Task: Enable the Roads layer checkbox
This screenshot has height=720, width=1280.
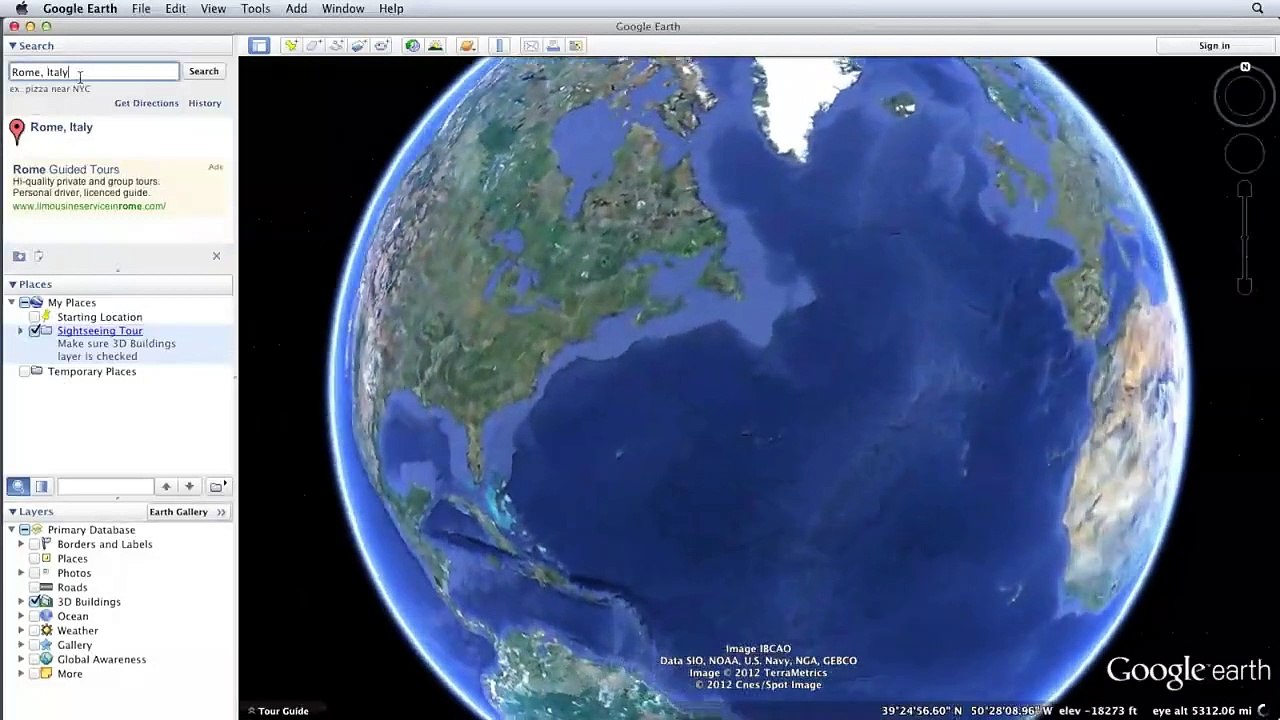Action: (x=35, y=588)
